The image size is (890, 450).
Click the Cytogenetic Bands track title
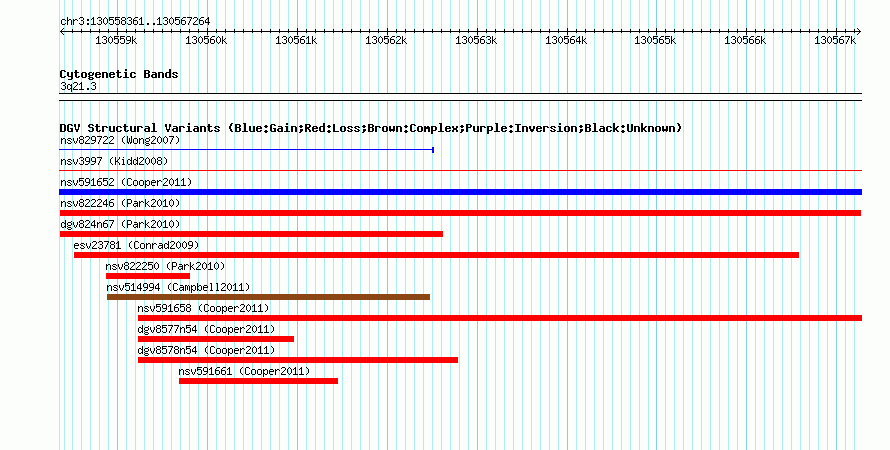(x=119, y=74)
